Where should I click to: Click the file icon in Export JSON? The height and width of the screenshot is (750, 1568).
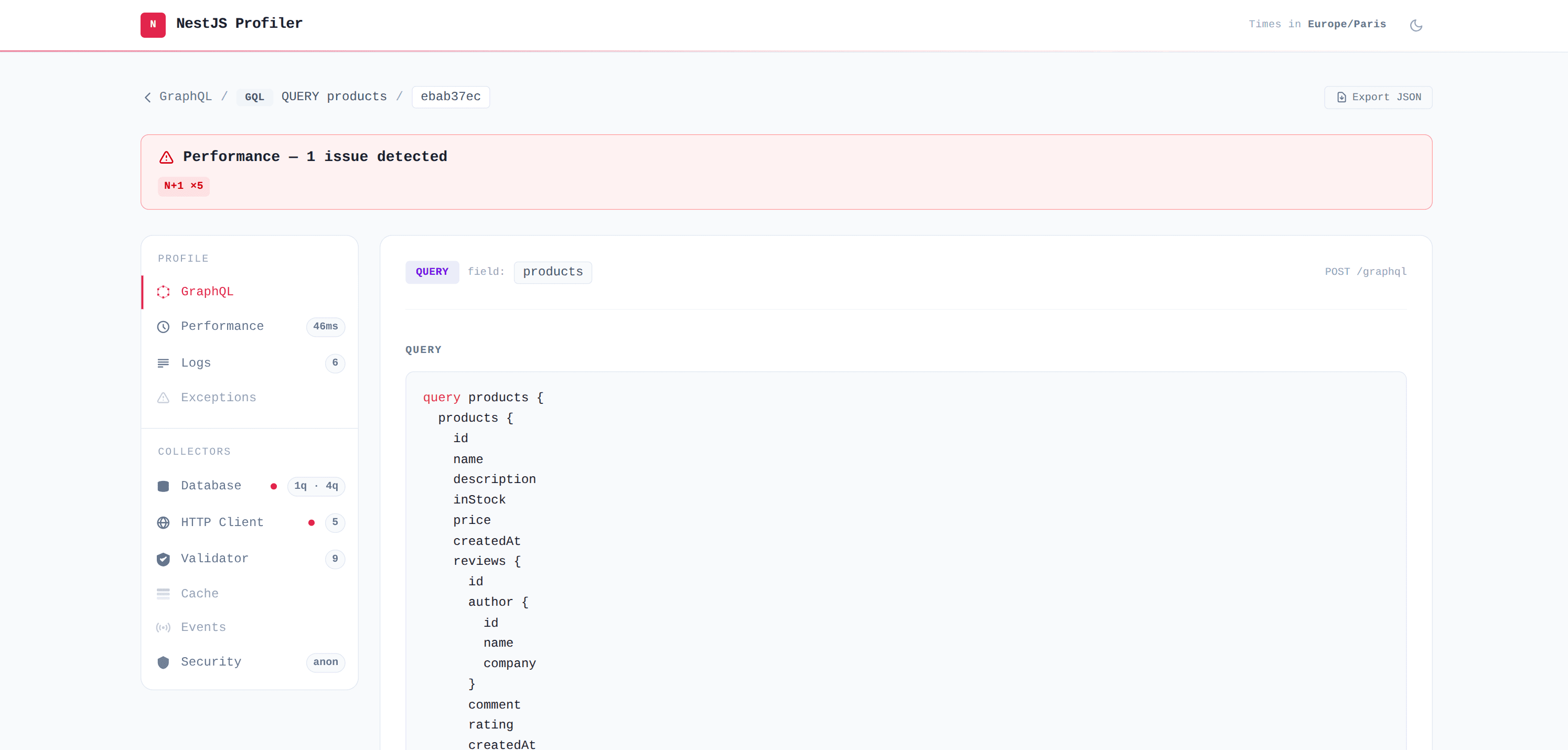(x=1341, y=98)
